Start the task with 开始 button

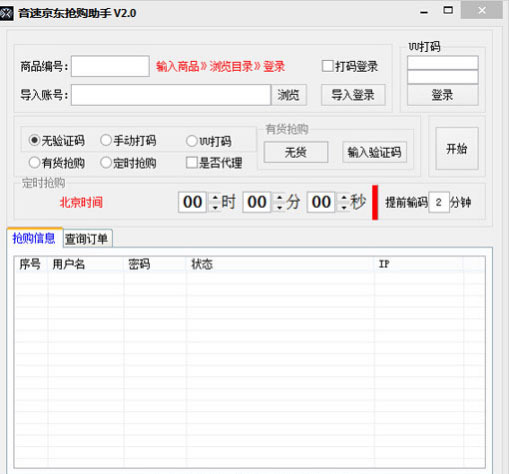click(457, 148)
